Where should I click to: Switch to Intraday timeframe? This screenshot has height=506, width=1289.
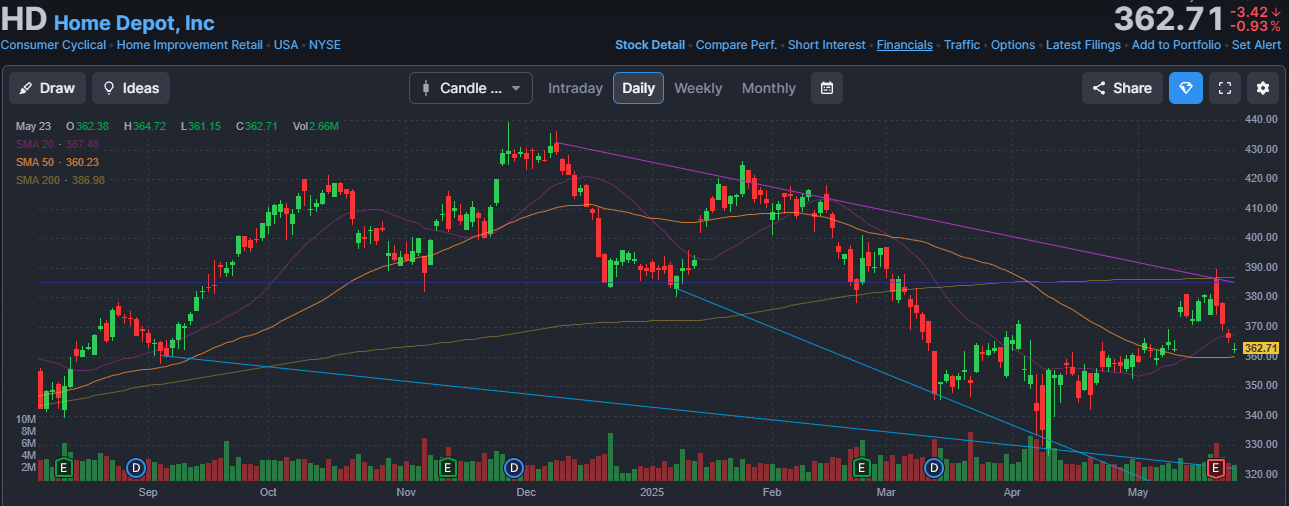[575, 88]
